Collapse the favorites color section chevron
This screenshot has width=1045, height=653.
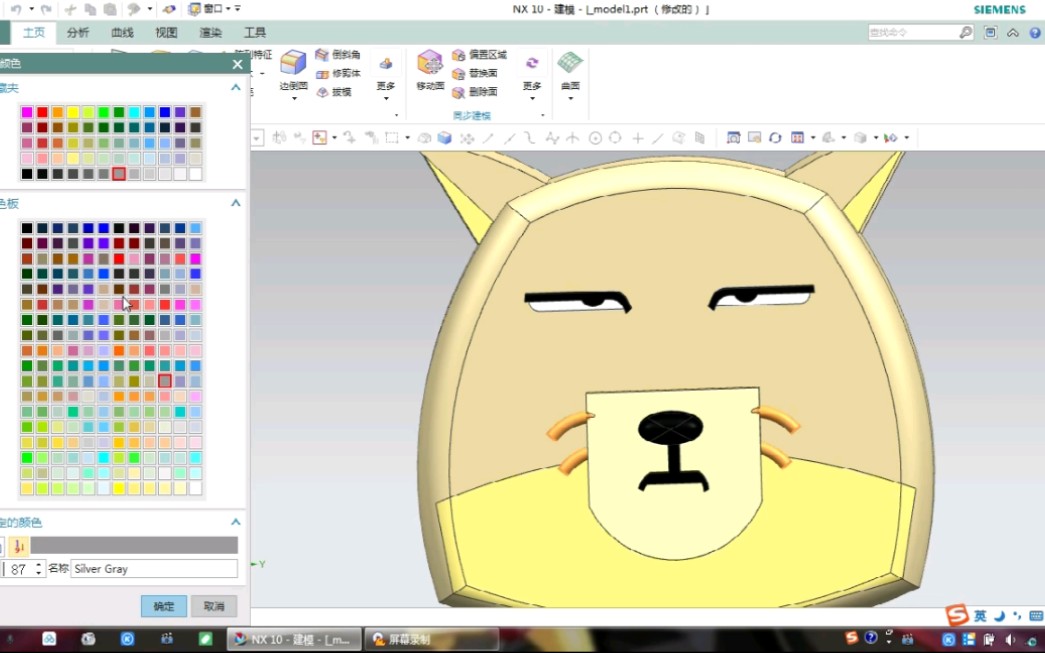click(x=235, y=87)
